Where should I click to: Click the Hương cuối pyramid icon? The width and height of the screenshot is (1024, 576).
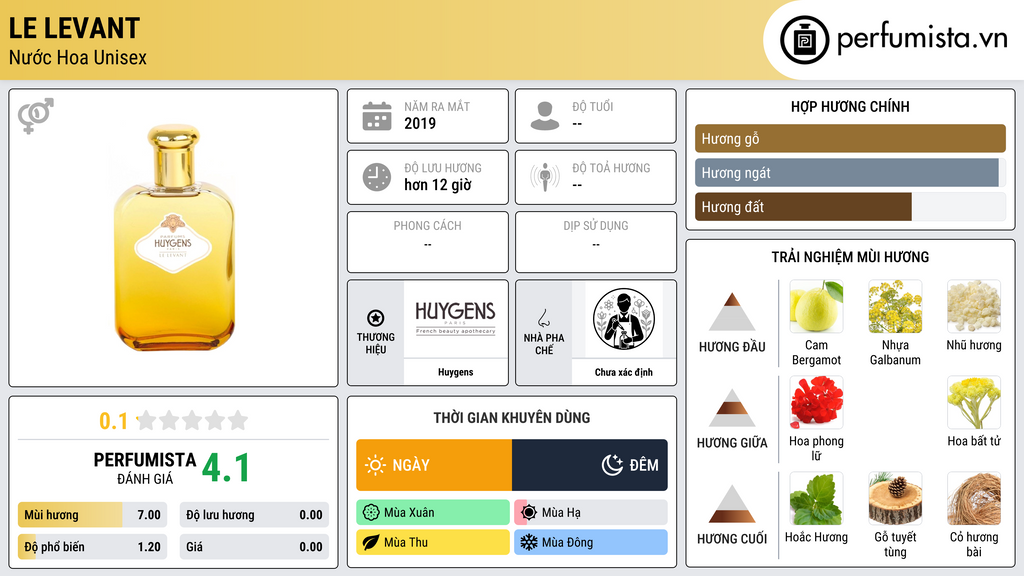732,504
